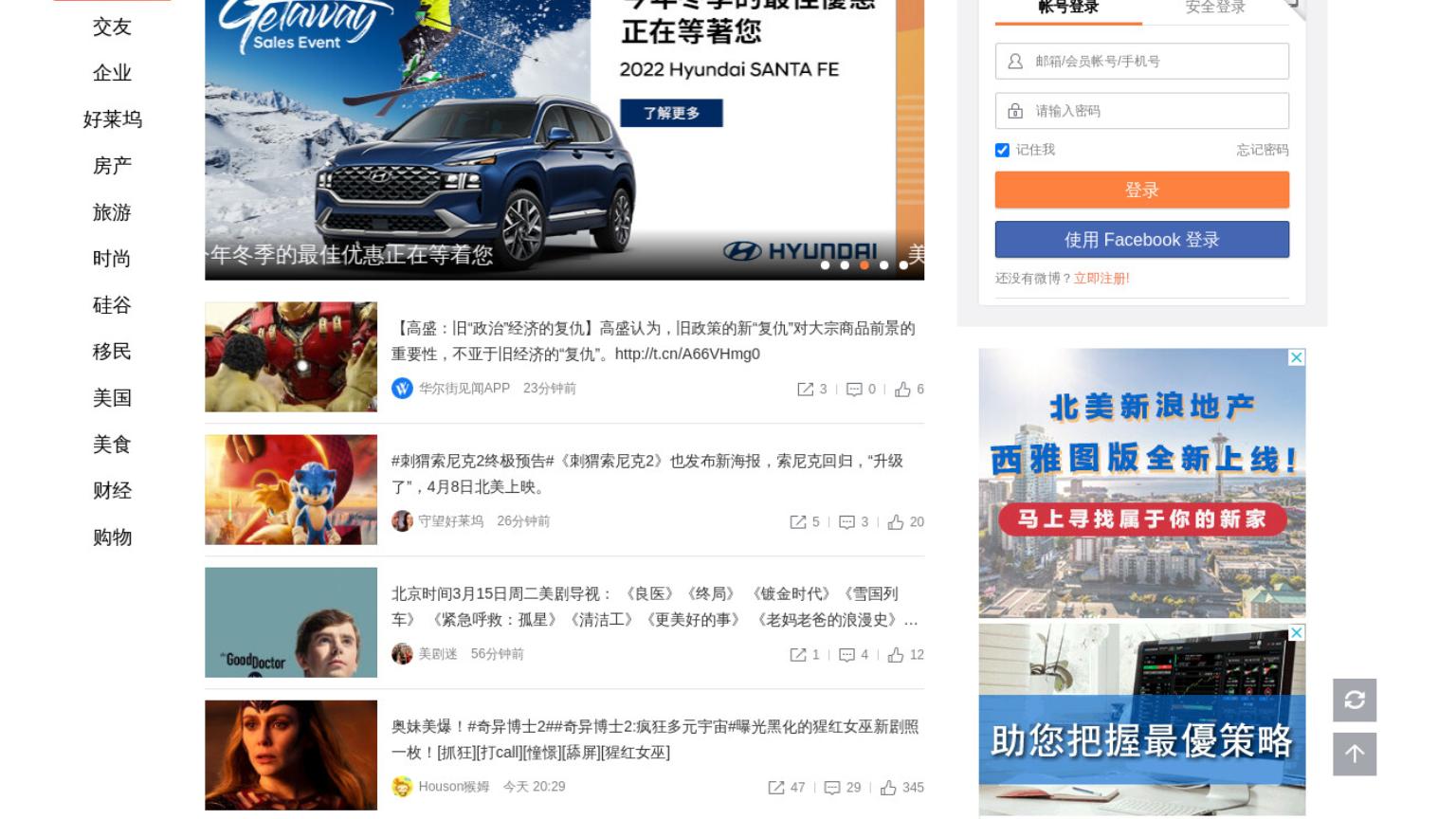Select the fourth carousel dot
The image size is (1456, 819).
click(883, 265)
